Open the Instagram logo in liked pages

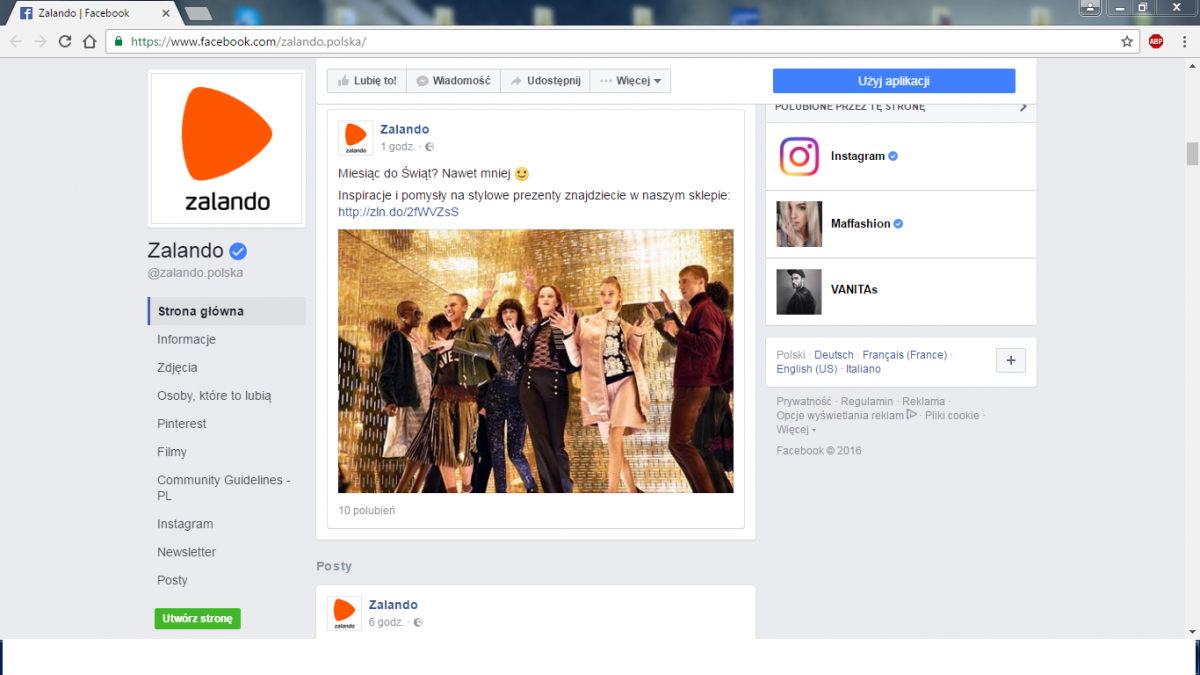[x=799, y=156]
